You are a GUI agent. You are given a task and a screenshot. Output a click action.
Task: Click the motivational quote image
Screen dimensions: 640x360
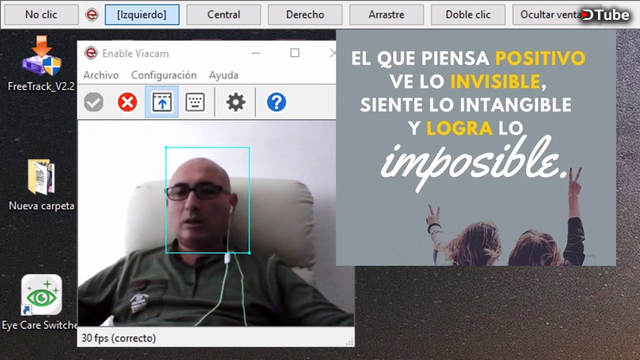[x=476, y=148]
